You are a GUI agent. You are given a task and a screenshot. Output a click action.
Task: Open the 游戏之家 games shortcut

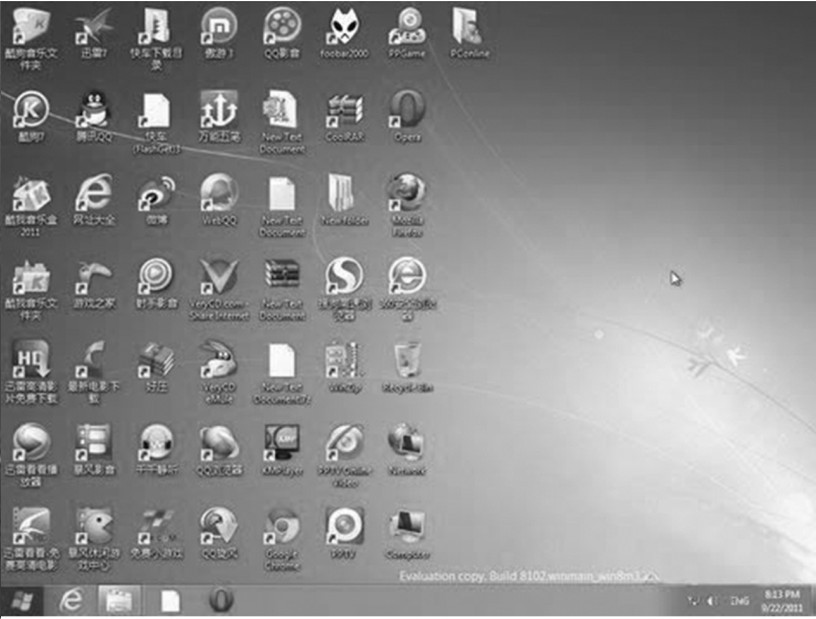[94, 284]
